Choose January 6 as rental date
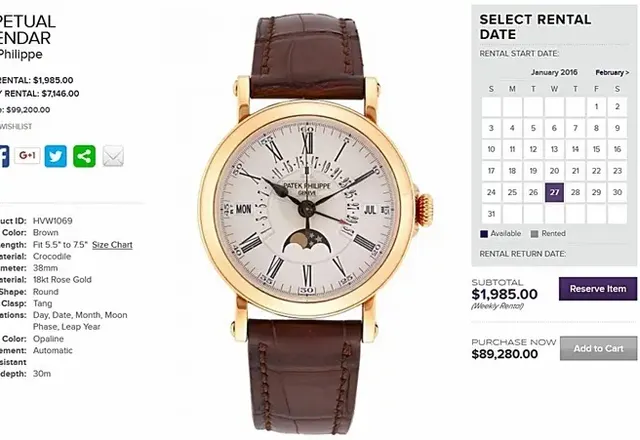Screen dimensions: 640x440 click(x=554, y=128)
